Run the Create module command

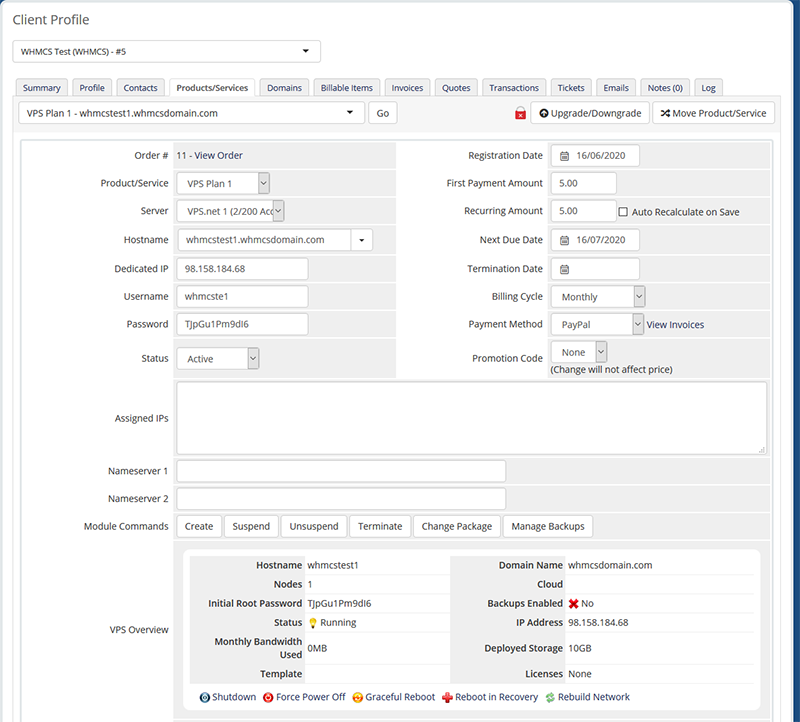click(199, 527)
